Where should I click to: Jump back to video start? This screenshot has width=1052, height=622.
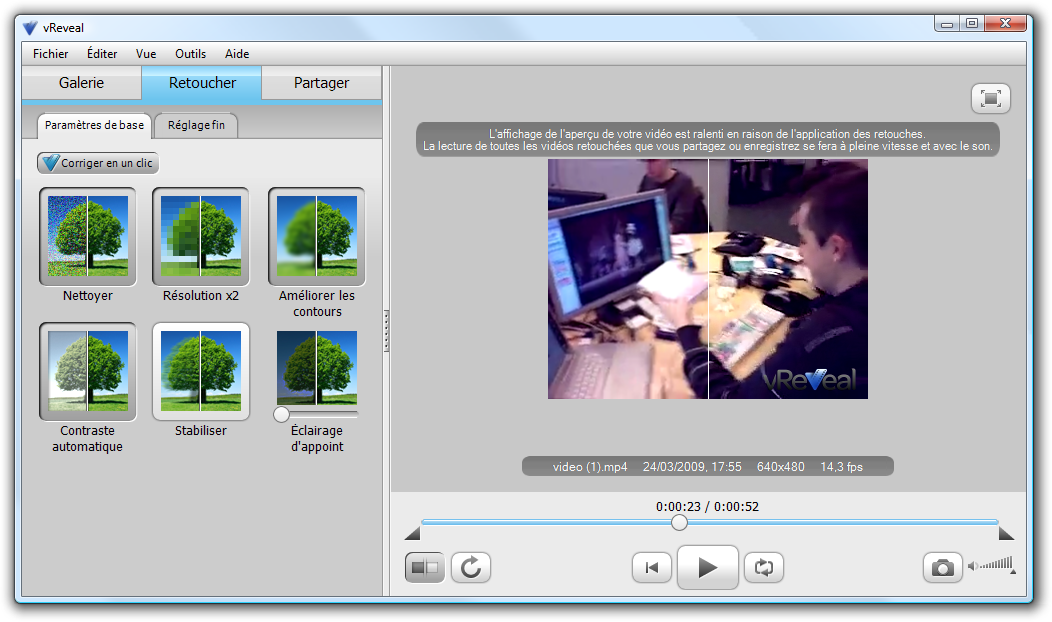[x=651, y=568]
